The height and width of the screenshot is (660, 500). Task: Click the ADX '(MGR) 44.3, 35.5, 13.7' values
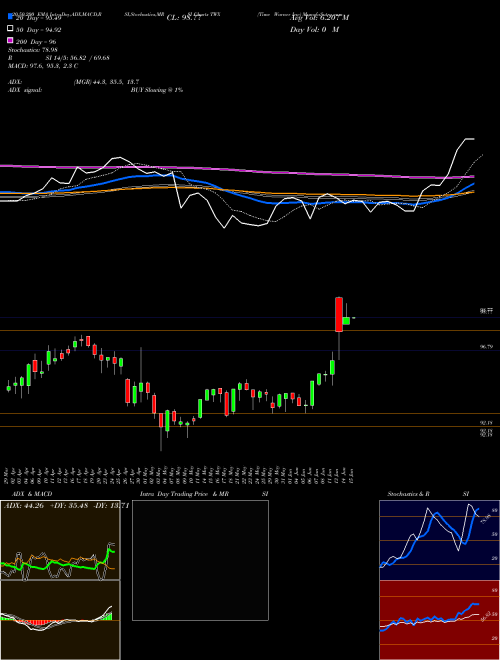106,82
